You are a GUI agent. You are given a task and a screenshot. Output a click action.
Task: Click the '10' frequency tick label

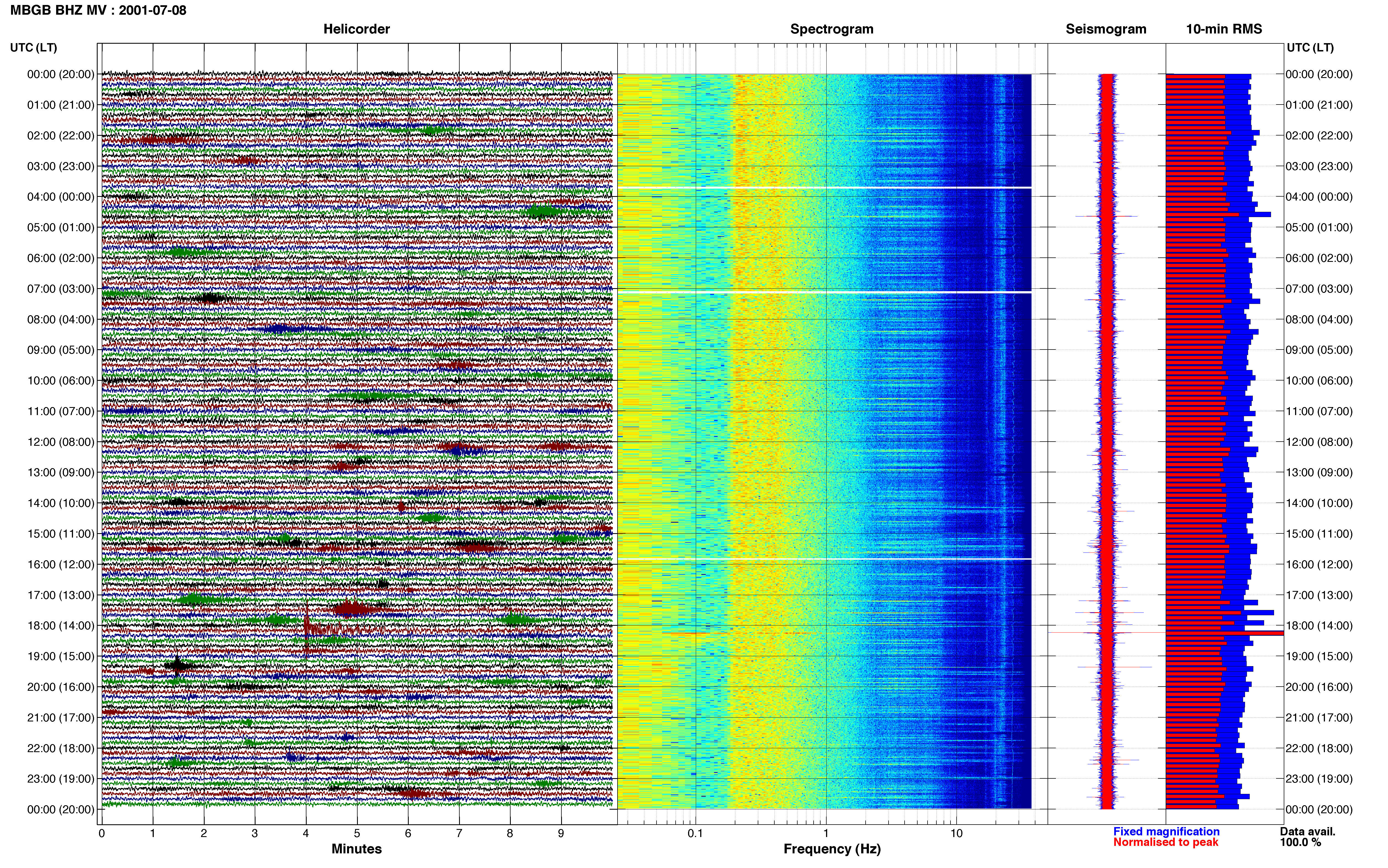(x=956, y=833)
